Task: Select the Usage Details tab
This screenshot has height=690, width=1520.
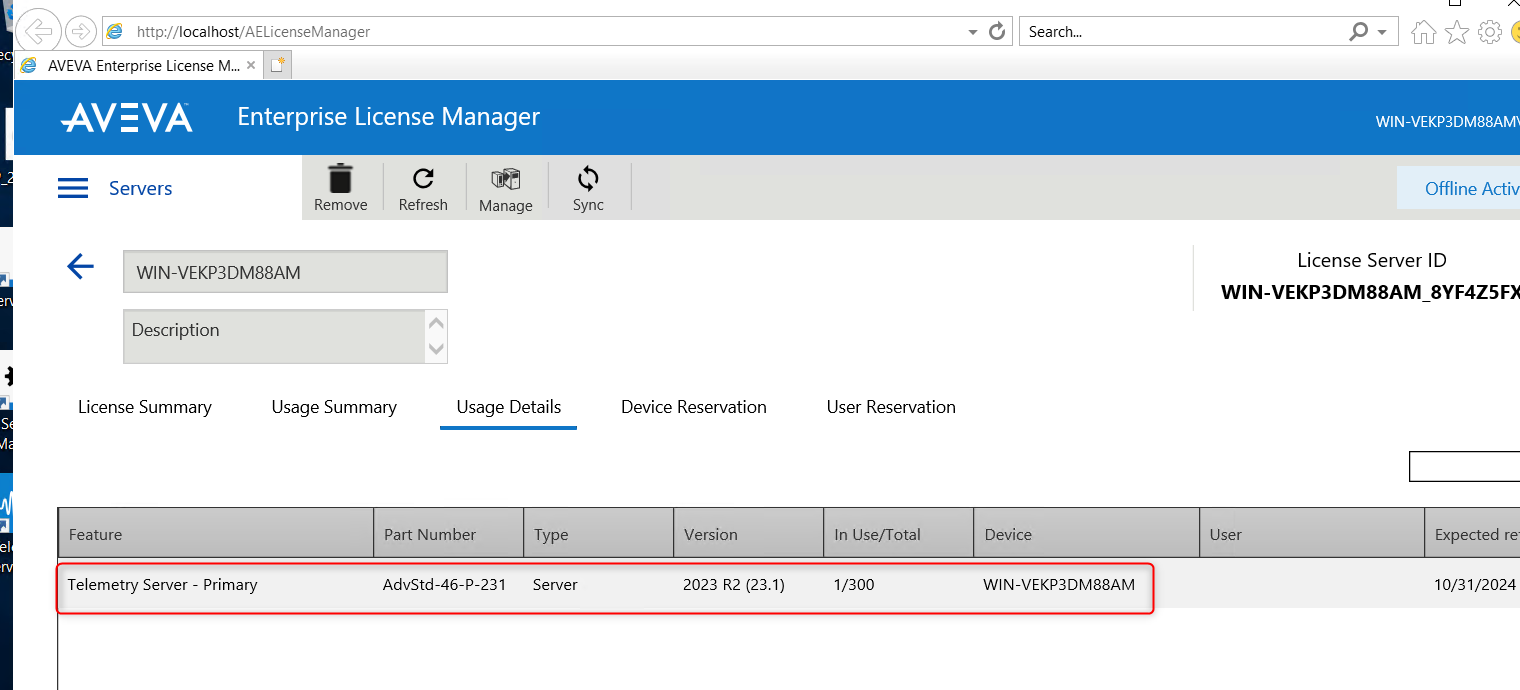Action: click(509, 407)
